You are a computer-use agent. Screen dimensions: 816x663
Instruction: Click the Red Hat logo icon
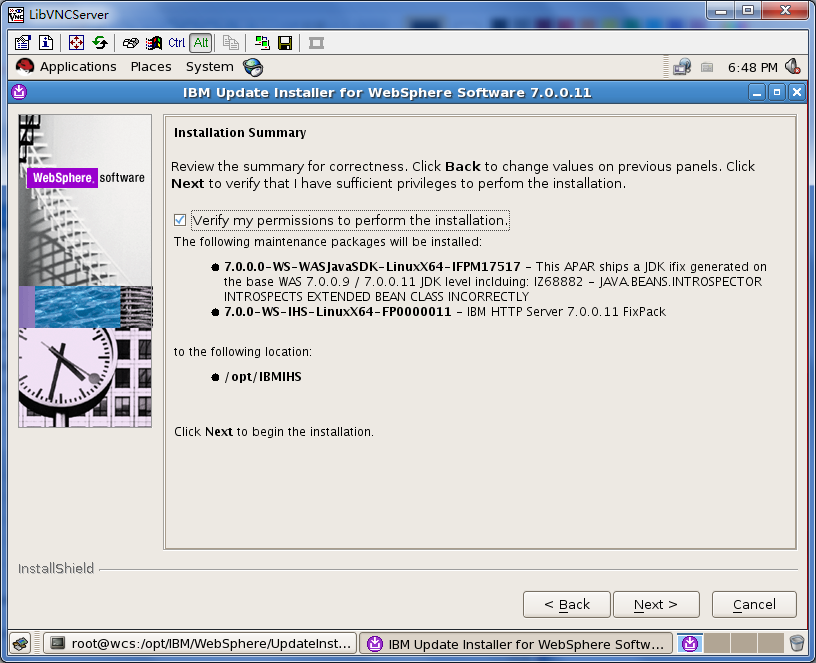[24, 67]
